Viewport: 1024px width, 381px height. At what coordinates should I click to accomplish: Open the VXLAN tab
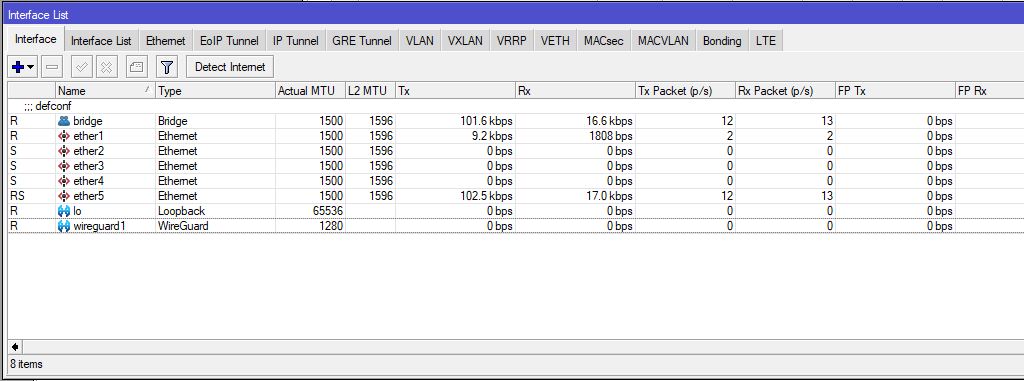point(465,41)
